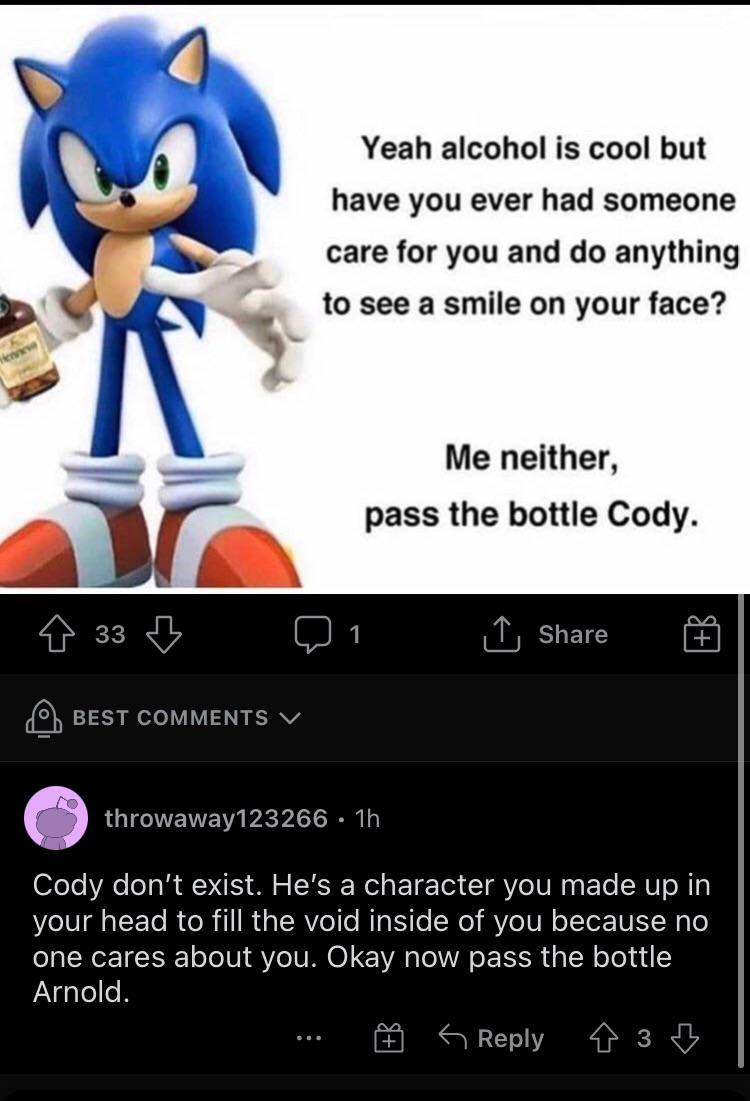The height and width of the screenshot is (1101, 750).
Task: Downvote the Sonic meme post
Action: click(164, 634)
